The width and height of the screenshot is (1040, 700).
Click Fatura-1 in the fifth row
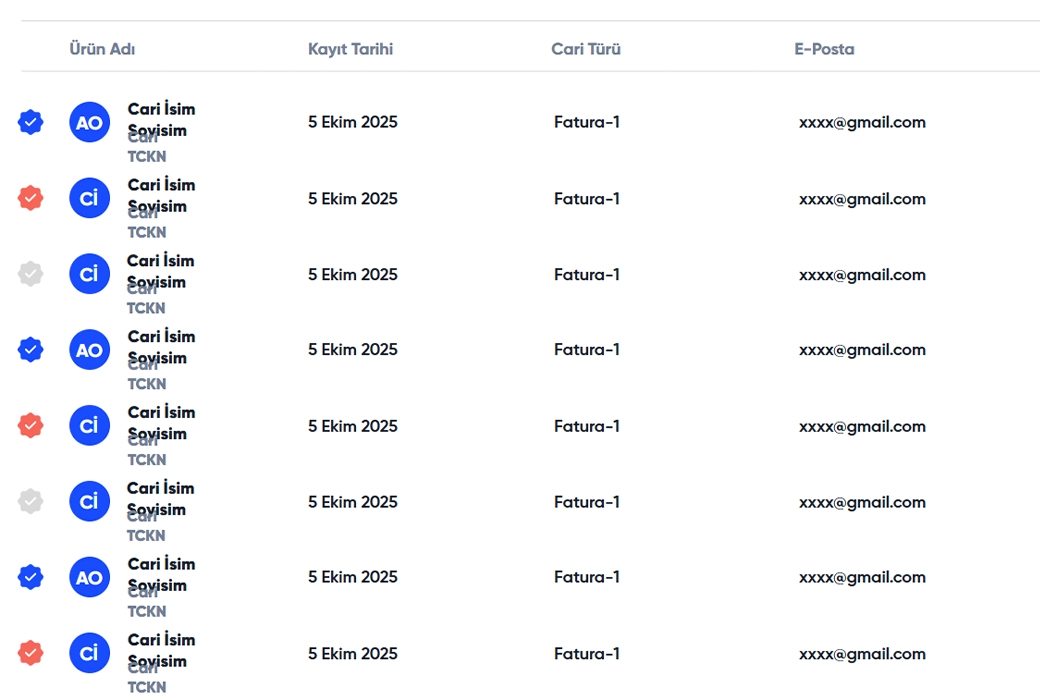[x=587, y=426]
